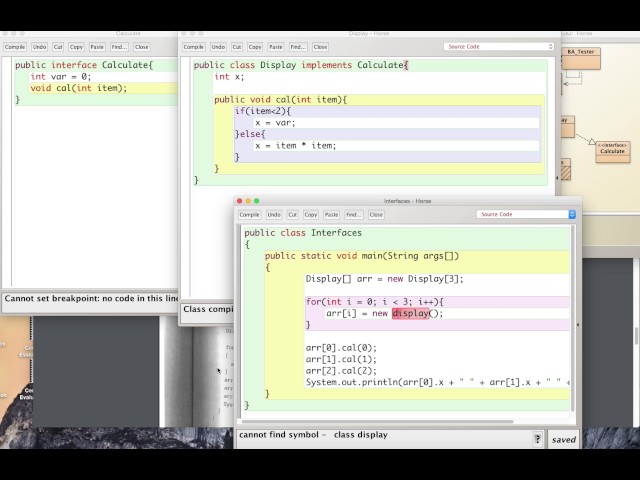
Task: Compile the Display class window
Action: (x=193, y=47)
